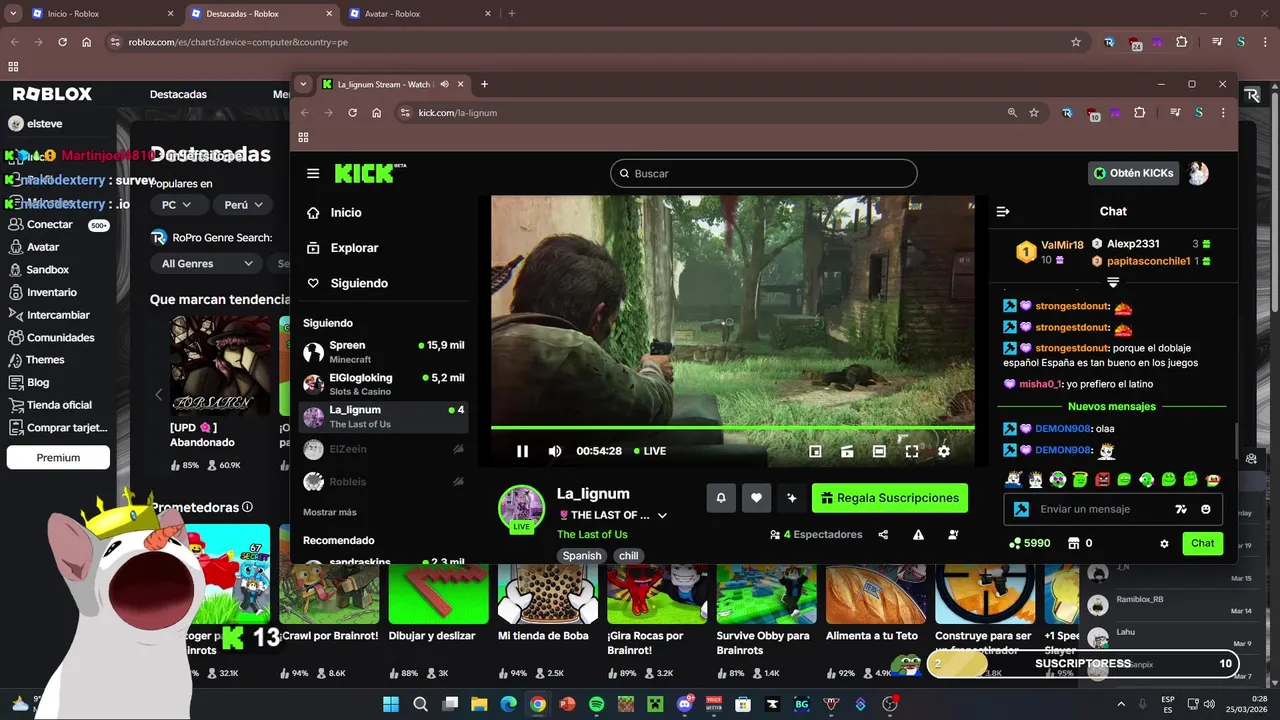Click Nuevos mensajes divider in chat
This screenshot has height=720, width=1280.
1112,407
